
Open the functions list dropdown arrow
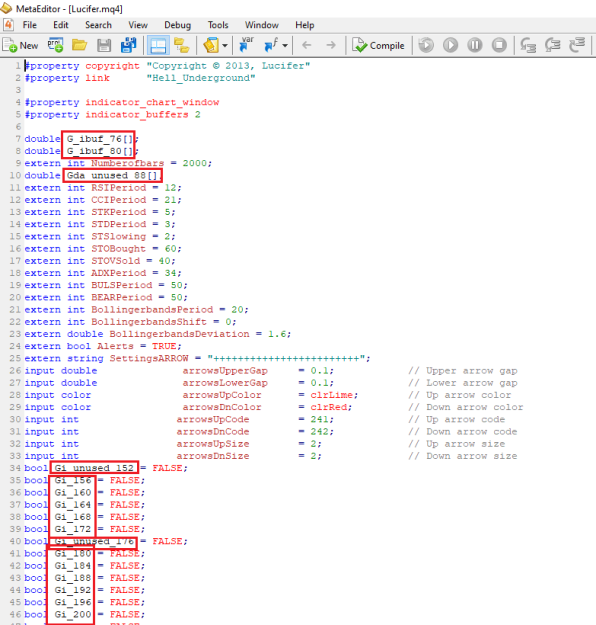(x=285, y=46)
